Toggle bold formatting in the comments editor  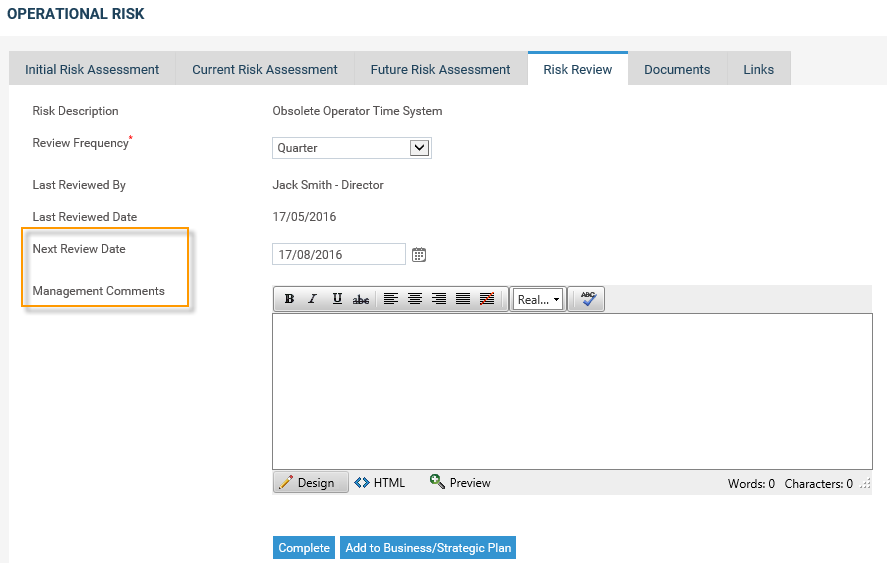(x=289, y=299)
